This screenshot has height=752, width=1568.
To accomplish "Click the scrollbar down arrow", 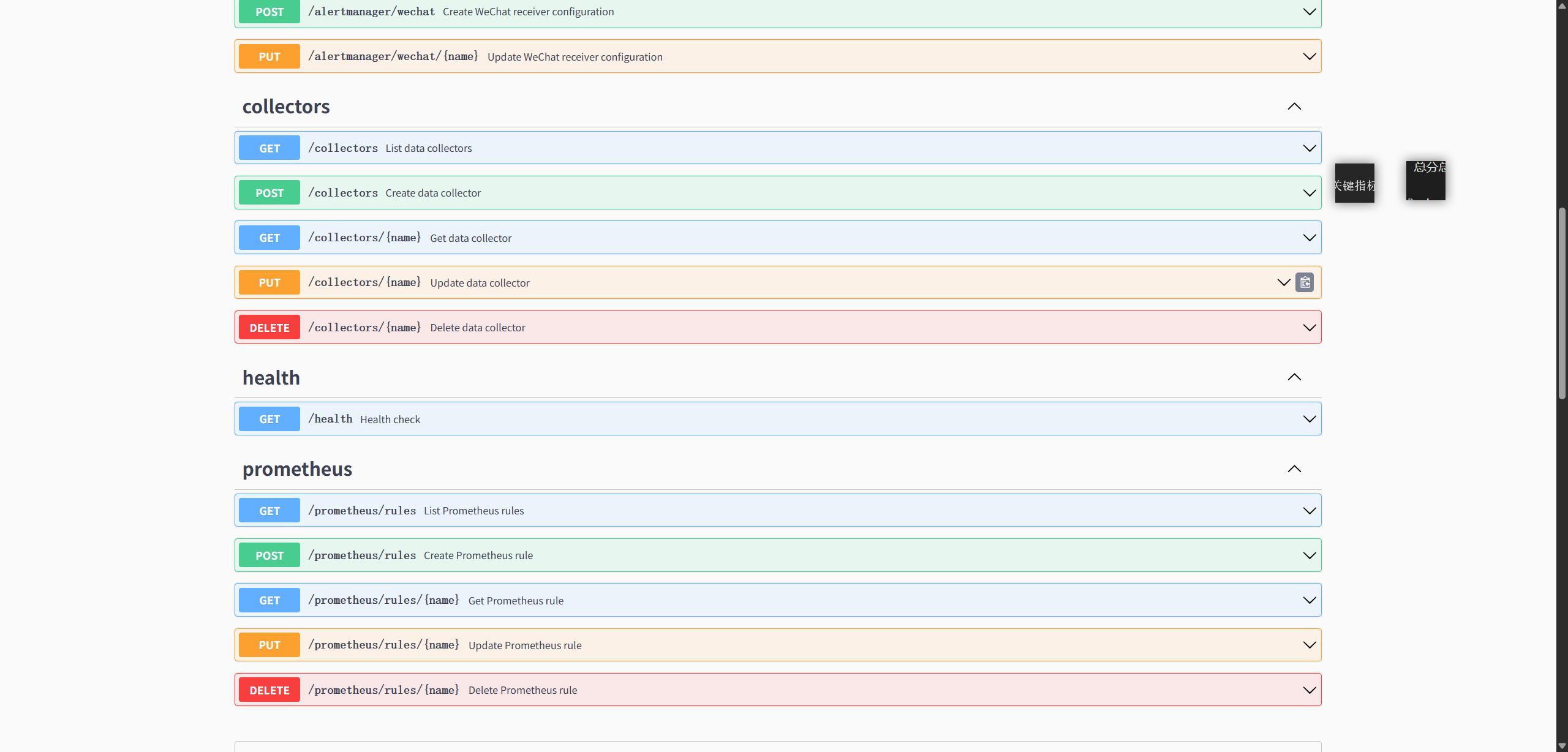I will coord(1562,745).
